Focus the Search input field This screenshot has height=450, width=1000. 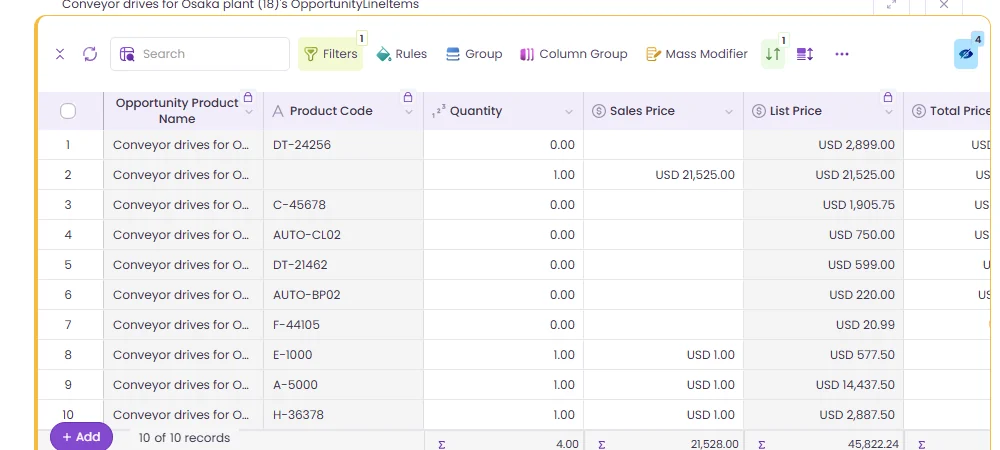[x=200, y=54]
